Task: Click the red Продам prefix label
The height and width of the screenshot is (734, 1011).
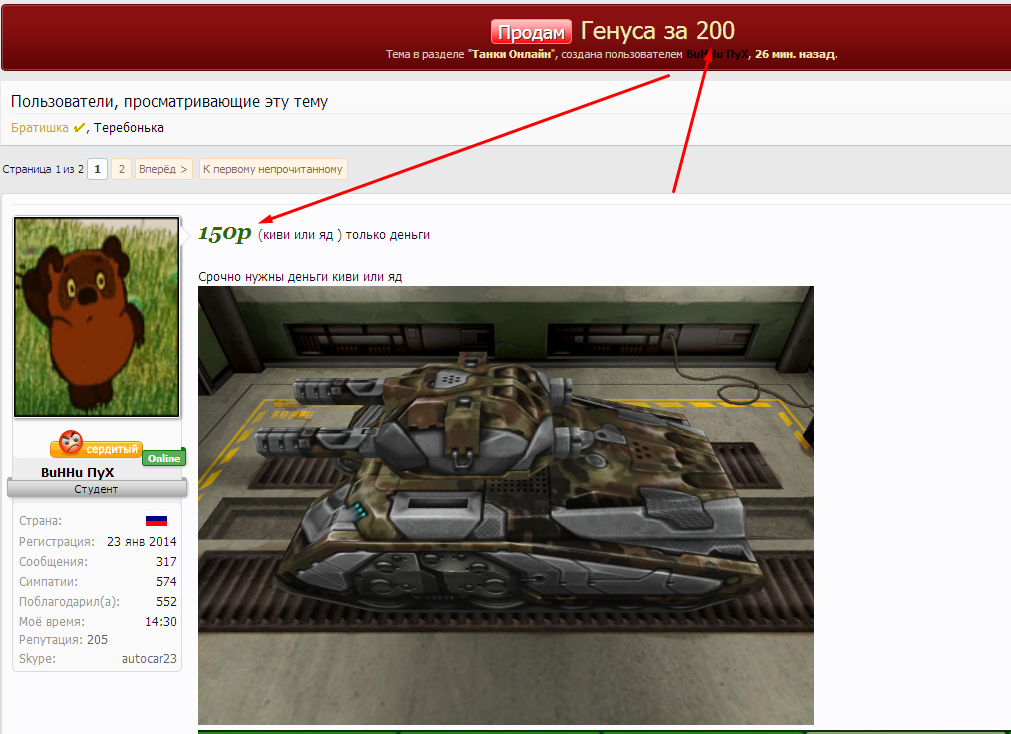Action: (x=531, y=32)
